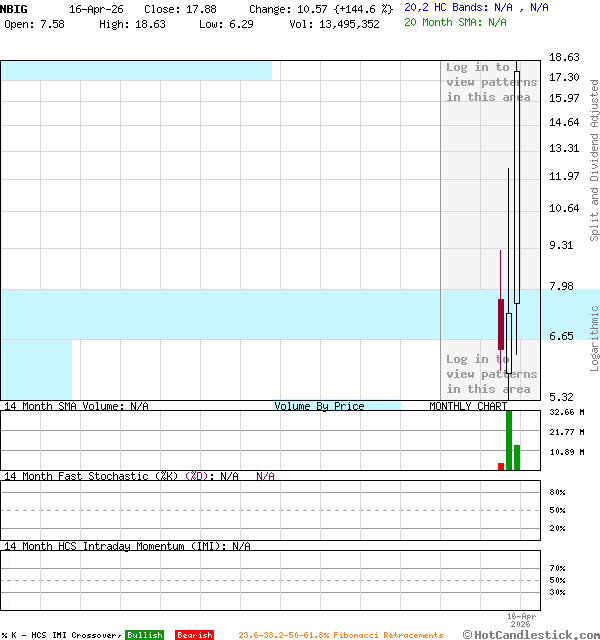Viewport: 600px width, 640px height.
Task: Select the upper 'Log in to view patterns' notice
Action: pos(490,82)
